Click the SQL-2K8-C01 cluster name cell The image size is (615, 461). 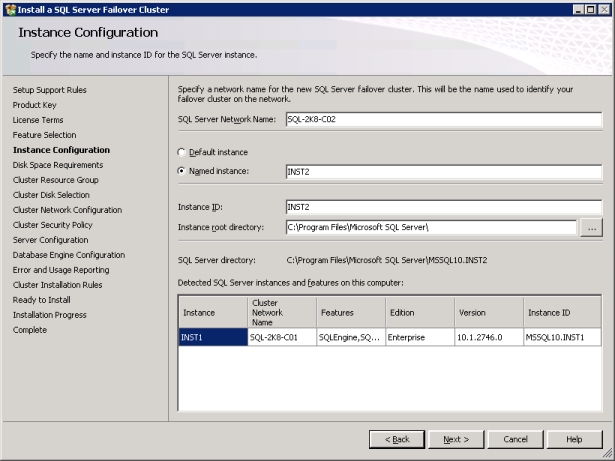(x=282, y=337)
